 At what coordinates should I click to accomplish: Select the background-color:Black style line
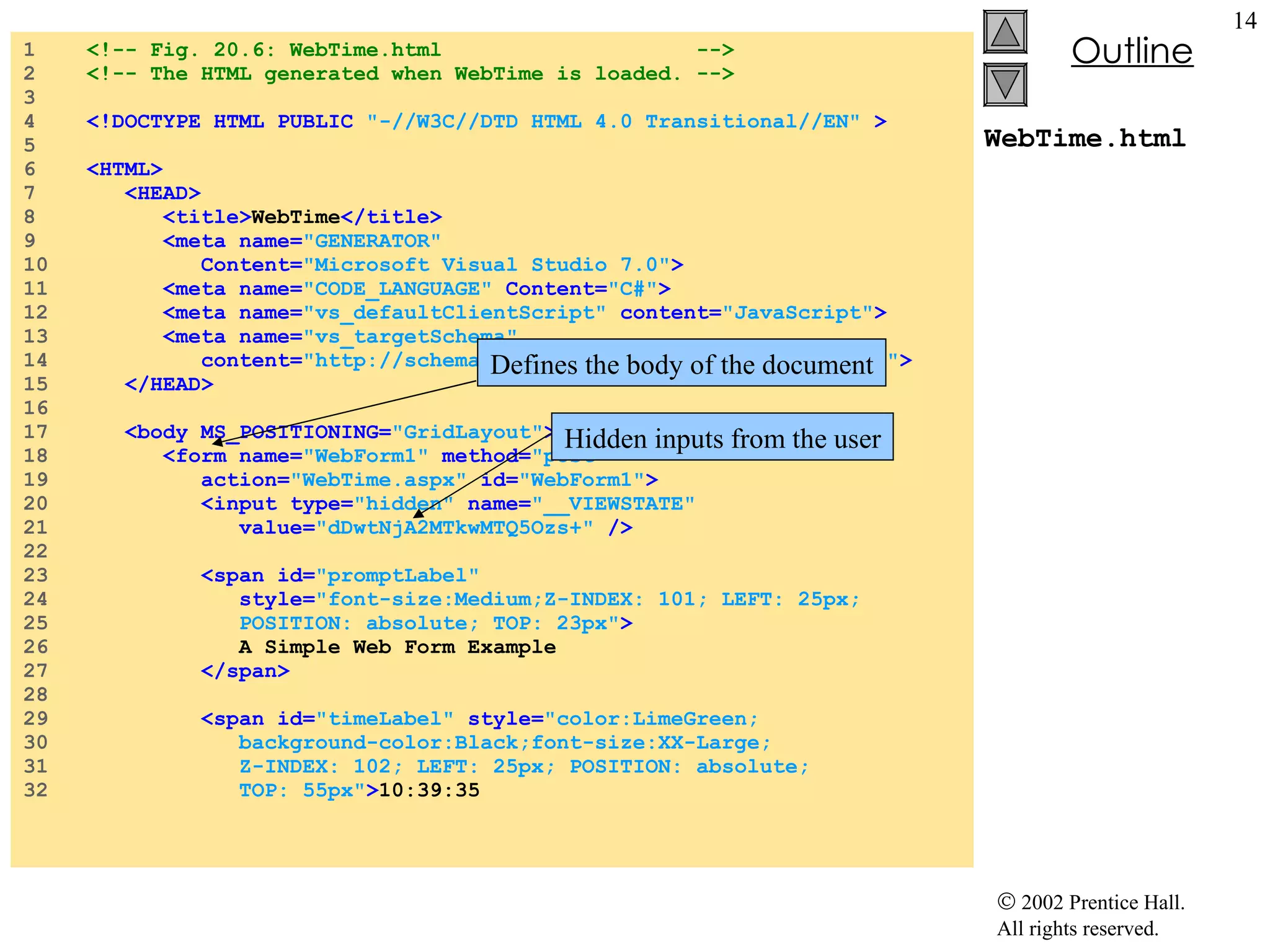pos(505,743)
